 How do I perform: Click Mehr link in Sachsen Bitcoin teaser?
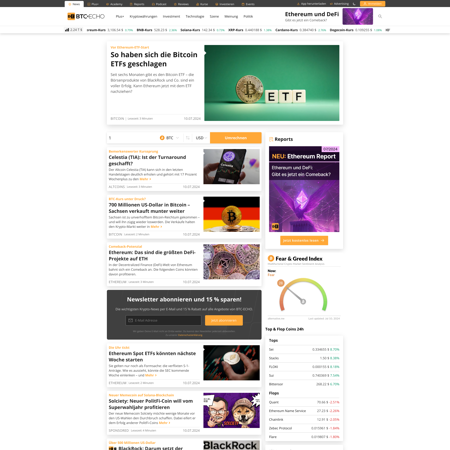156,227
